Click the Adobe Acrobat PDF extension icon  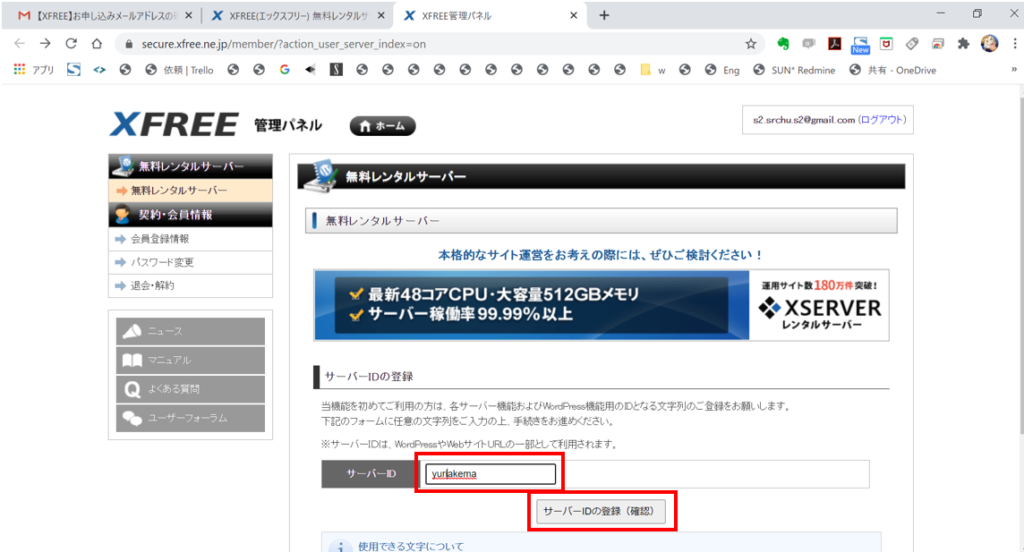tap(834, 44)
